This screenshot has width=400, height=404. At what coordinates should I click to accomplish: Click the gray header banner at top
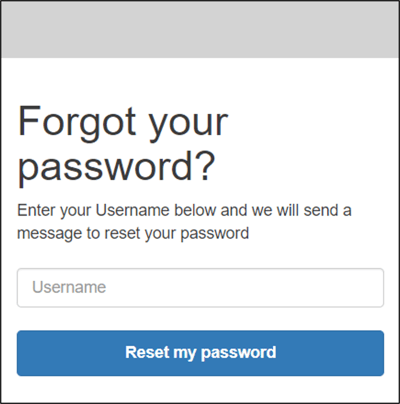click(200, 29)
